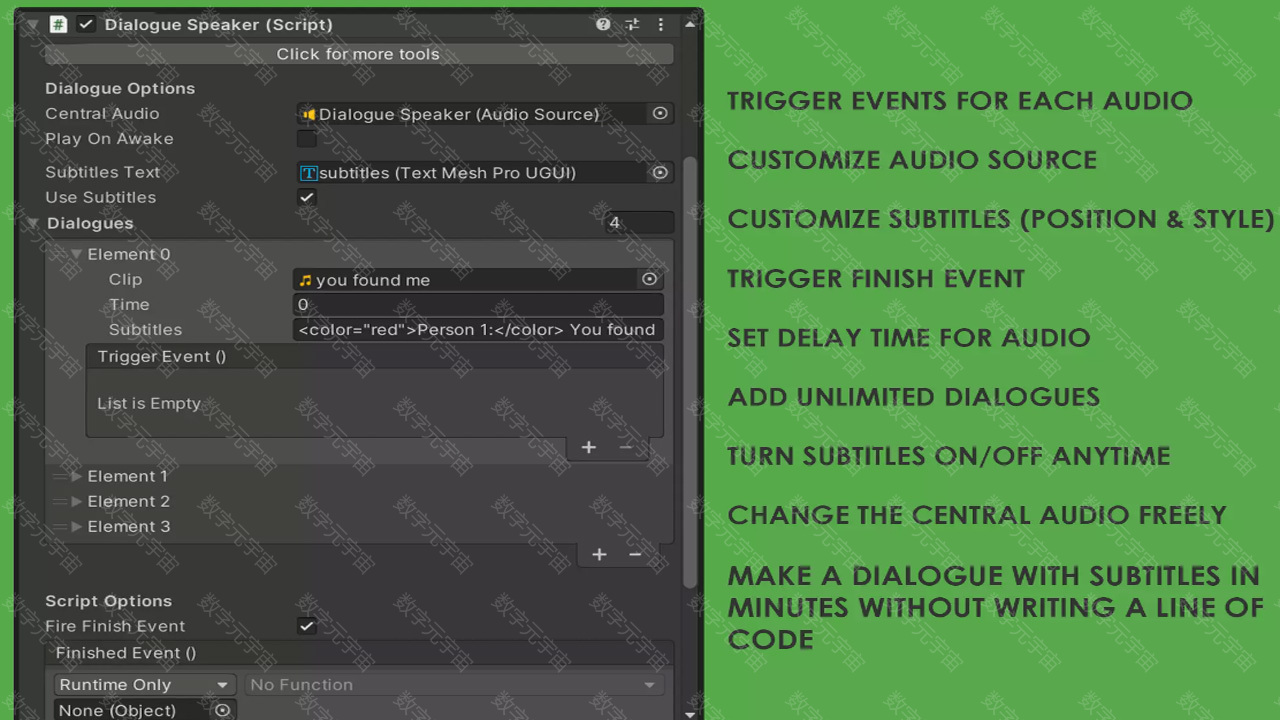This screenshot has width=1280, height=720.
Task: Open the component preset selector icon
Action: tap(632, 25)
